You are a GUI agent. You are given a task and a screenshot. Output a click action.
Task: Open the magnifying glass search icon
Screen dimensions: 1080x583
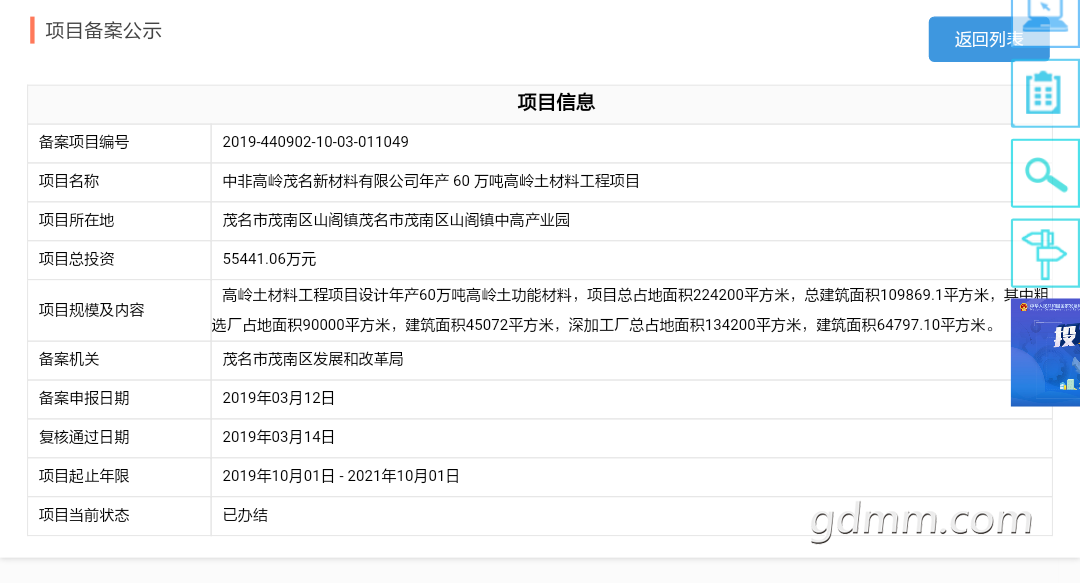(x=1045, y=173)
